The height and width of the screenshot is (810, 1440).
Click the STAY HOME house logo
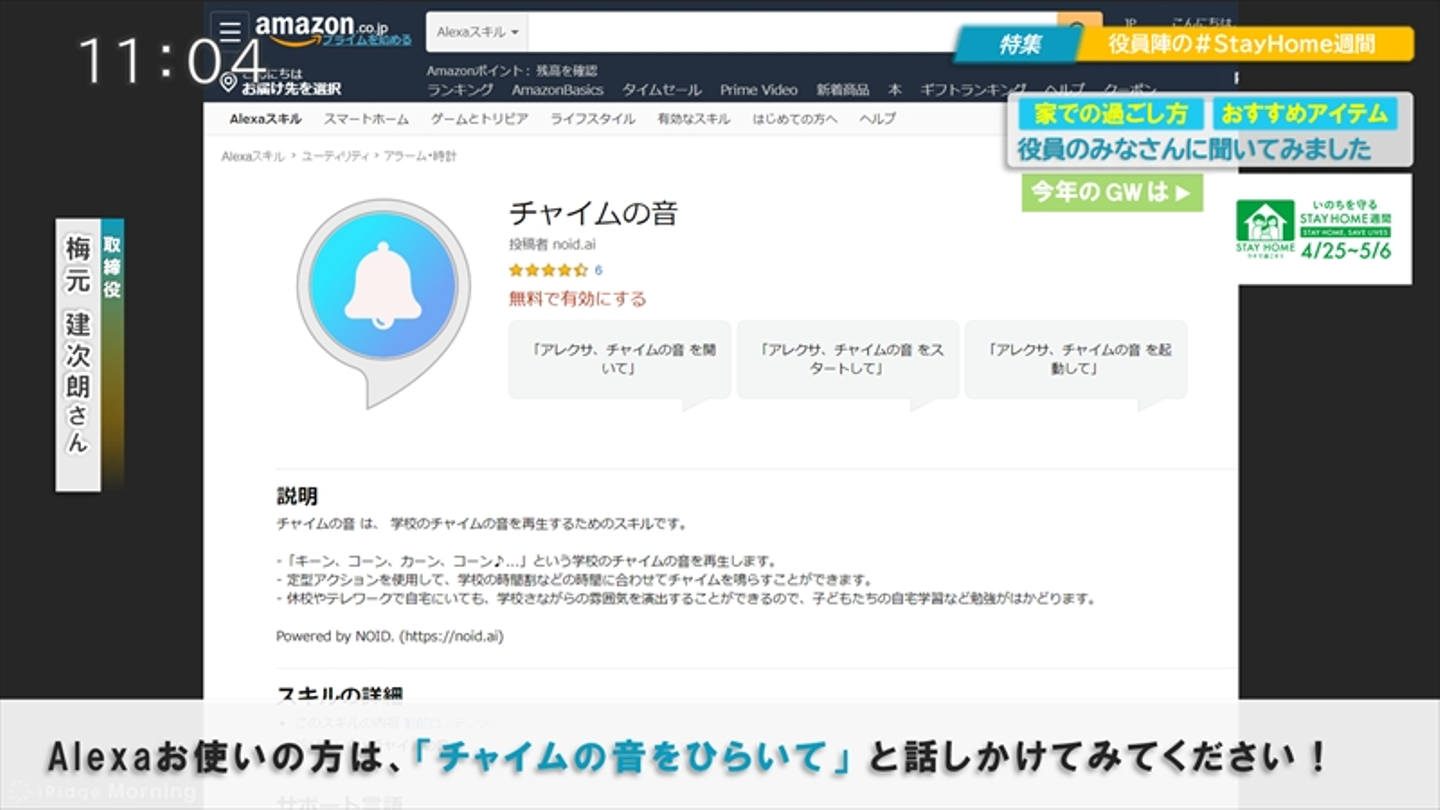[x=1265, y=227]
